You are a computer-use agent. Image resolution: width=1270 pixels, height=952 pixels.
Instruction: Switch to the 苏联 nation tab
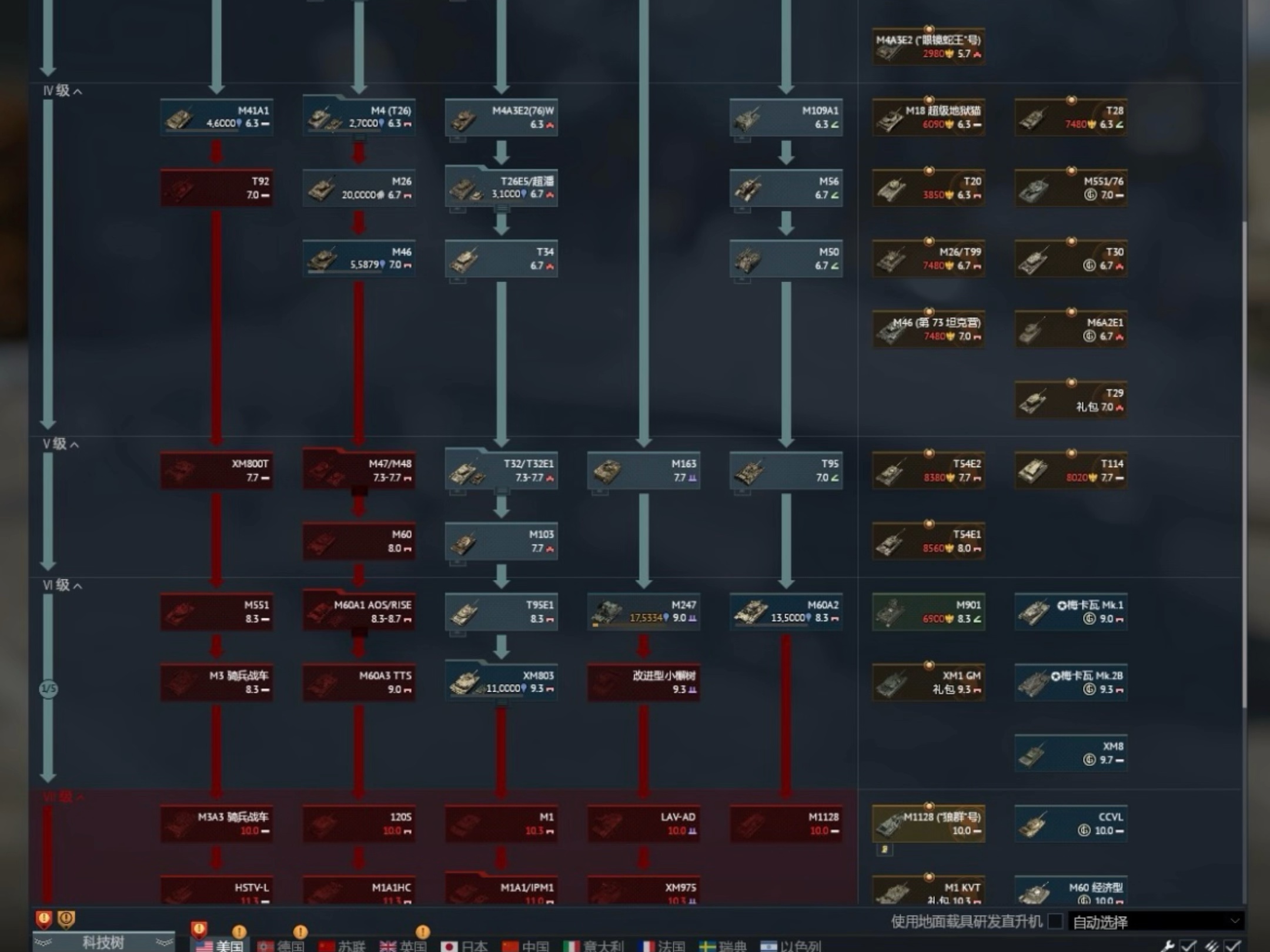pos(342,945)
